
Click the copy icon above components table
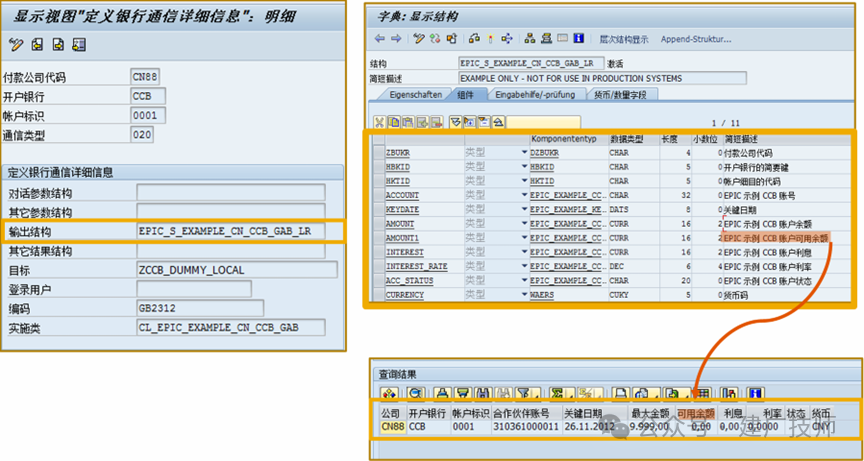pyautogui.click(x=393, y=122)
